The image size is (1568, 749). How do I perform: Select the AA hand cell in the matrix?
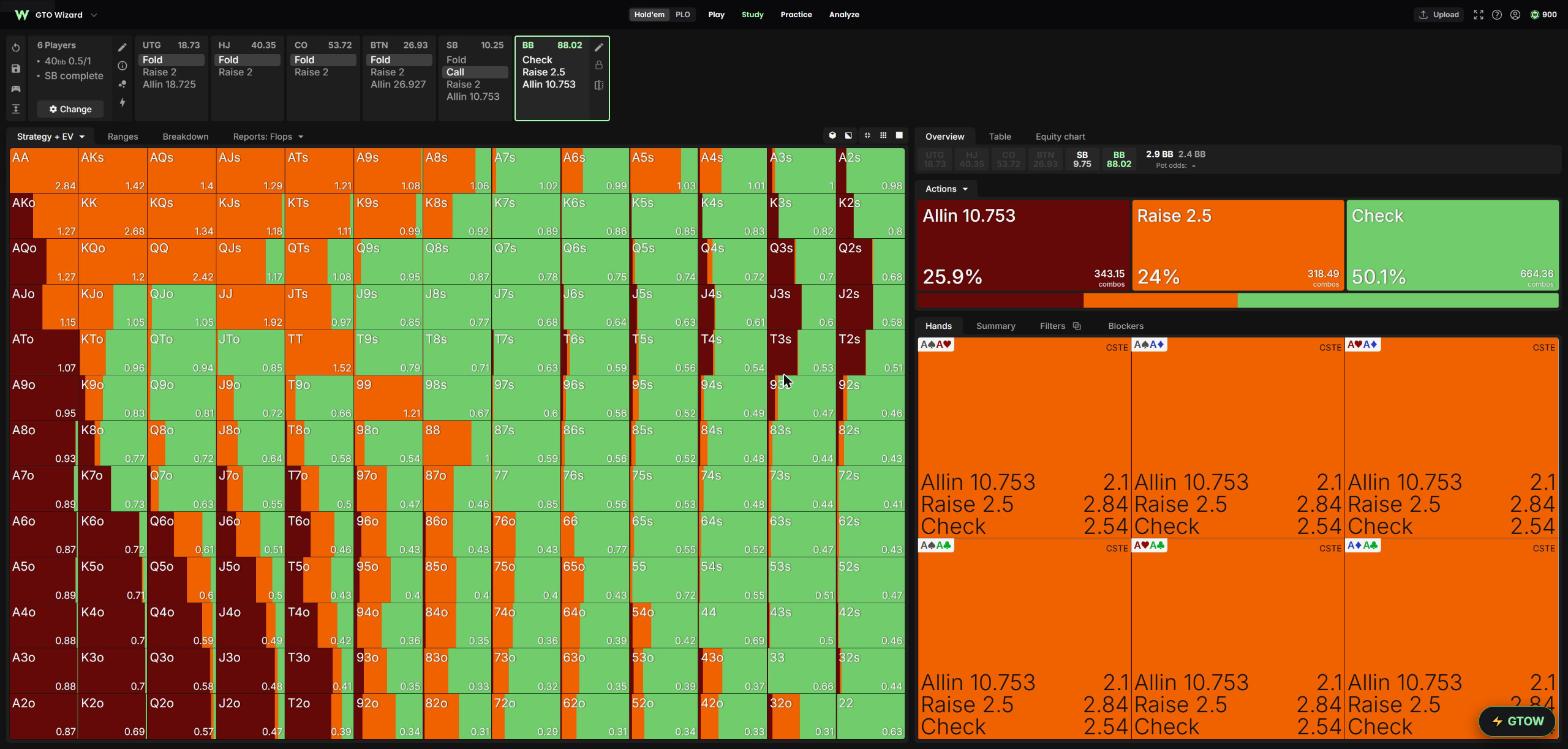[x=44, y=170]
